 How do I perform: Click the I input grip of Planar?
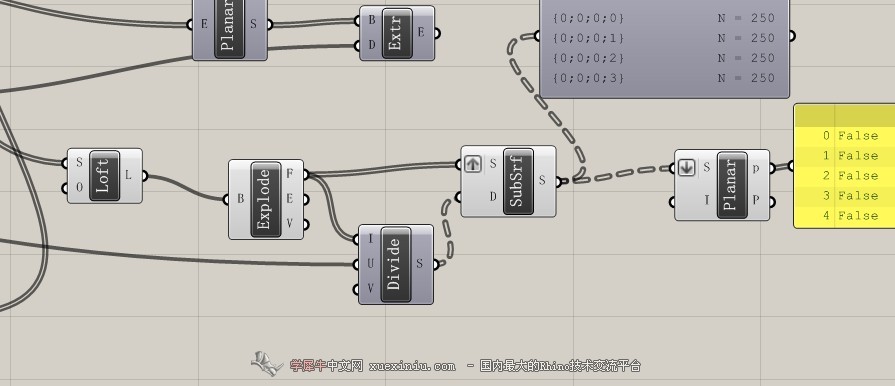click(x=672, y=201)
